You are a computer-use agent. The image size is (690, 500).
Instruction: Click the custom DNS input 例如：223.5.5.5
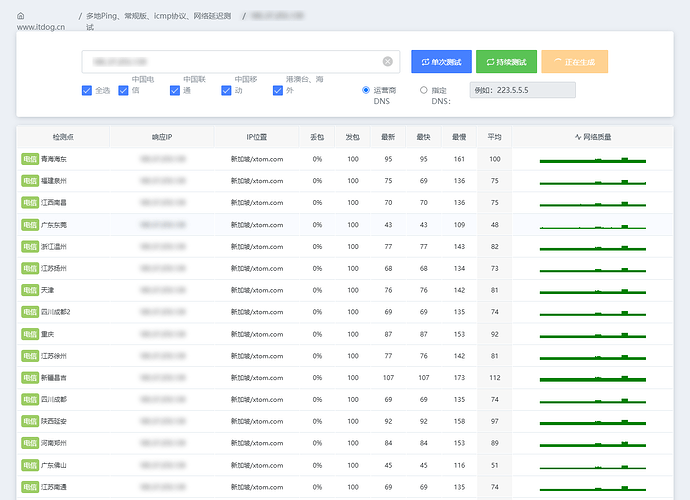click(x=522, y=90)
